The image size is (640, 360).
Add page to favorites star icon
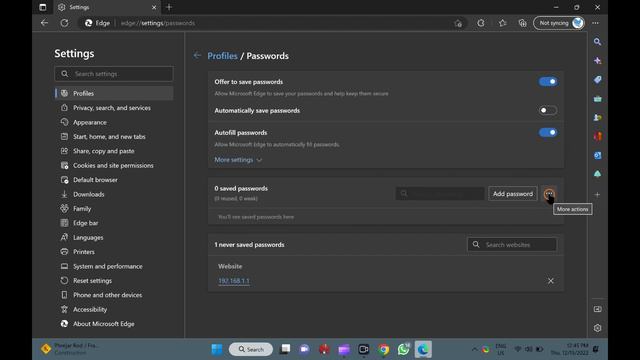[x=458, y=23]
